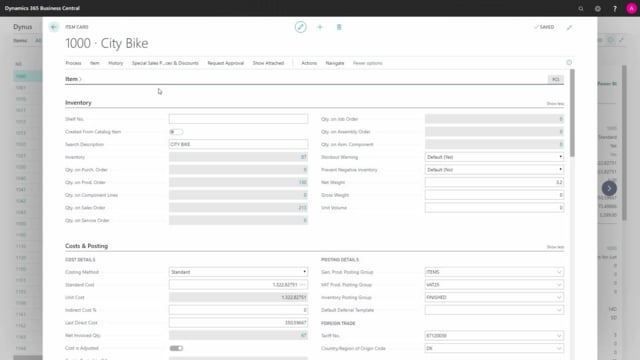Open the Item menu
The height and width of the screenshot is (360, 640).
tap(95, 63)
